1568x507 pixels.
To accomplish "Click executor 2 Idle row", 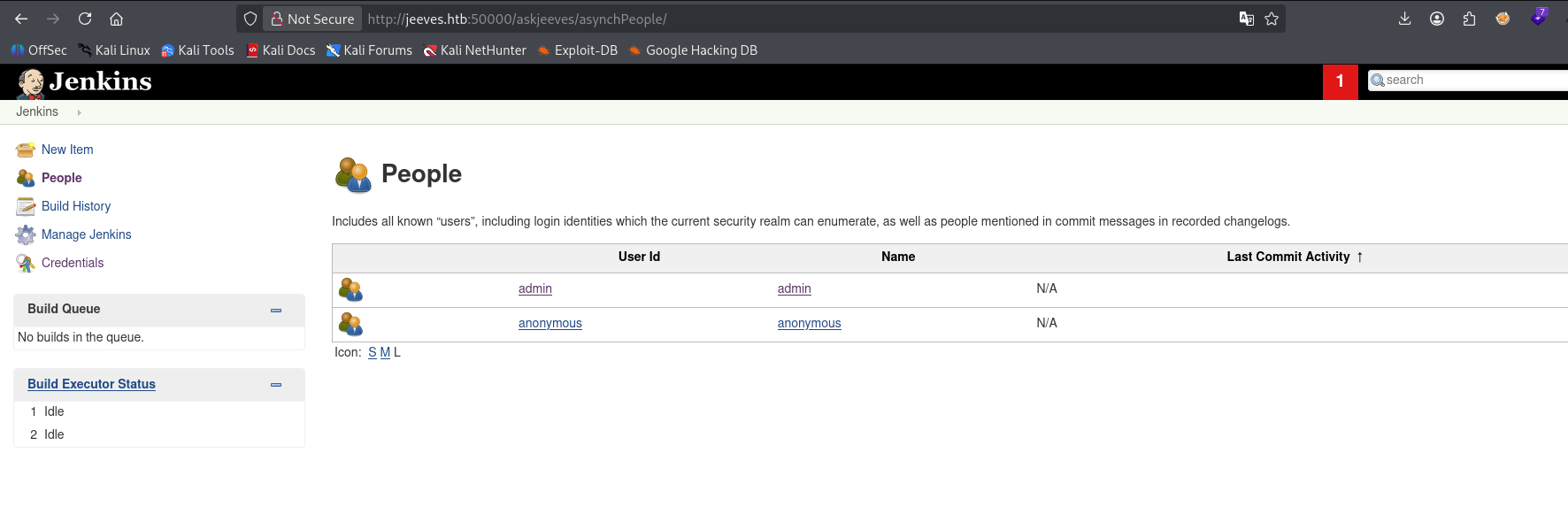I will (x=159, y=434).
